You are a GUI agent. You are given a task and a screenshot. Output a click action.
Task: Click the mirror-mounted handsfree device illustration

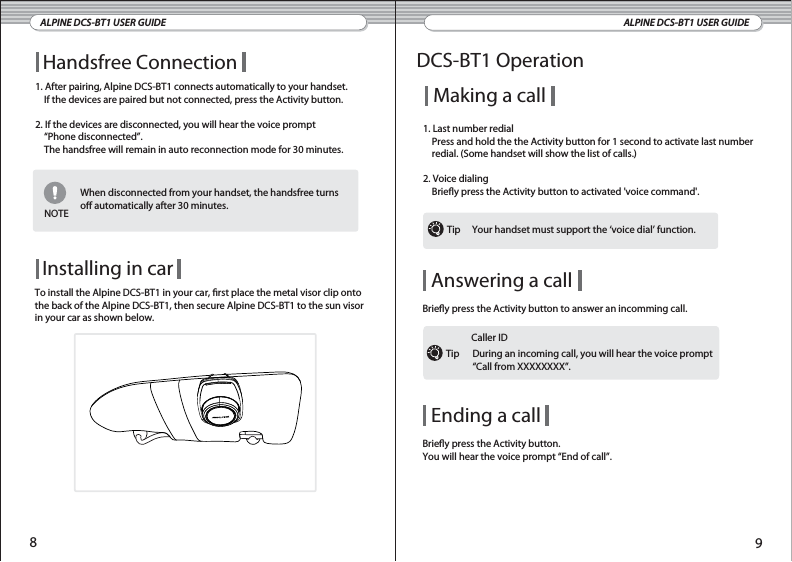(195, 410)
